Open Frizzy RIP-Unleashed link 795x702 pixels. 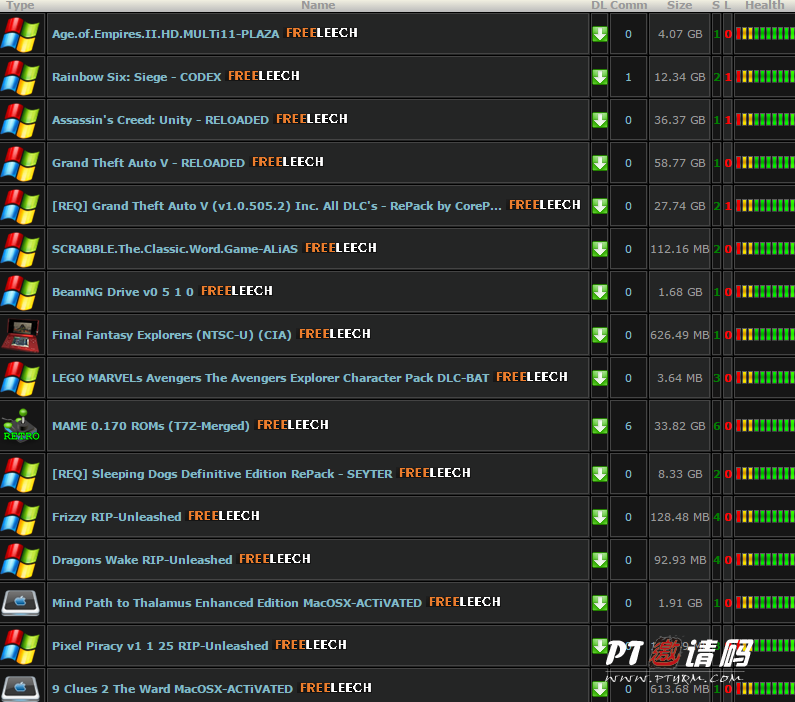coord(117,517)
